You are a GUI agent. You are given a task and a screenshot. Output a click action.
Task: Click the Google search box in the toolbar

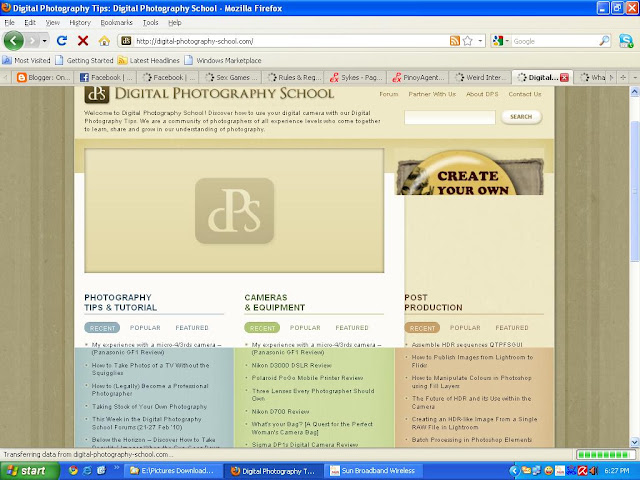(x=555, y=41)
